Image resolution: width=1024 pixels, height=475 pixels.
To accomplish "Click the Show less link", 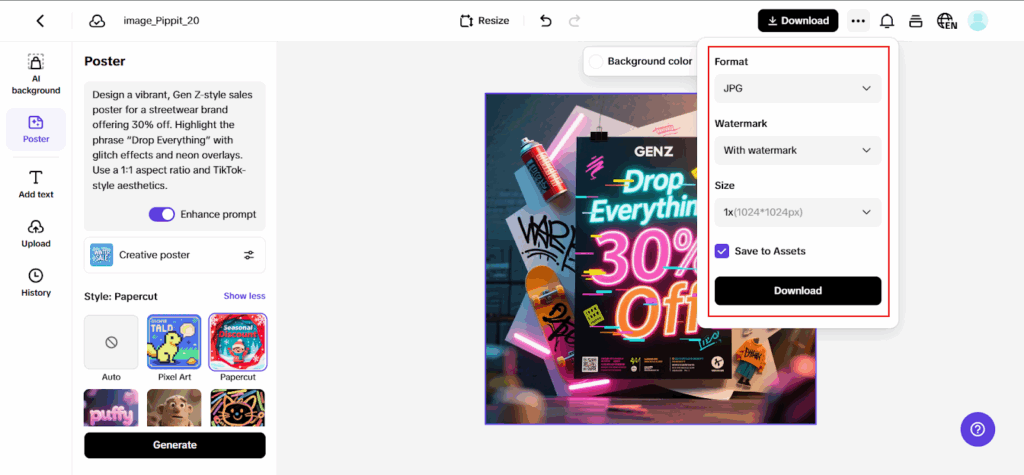I will [x=244, y=296].
